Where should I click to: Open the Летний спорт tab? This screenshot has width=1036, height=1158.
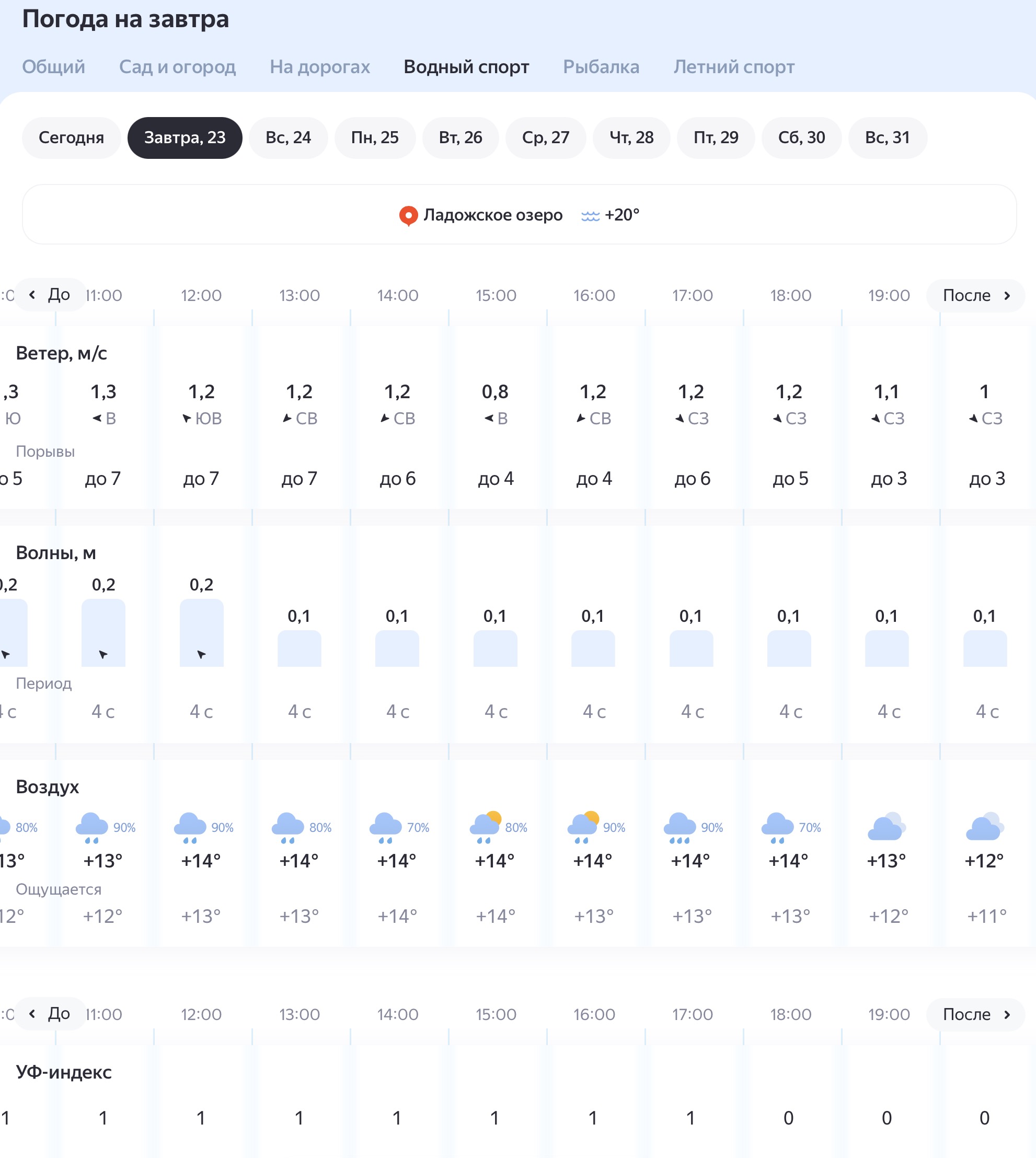click(x=734, y=66)
